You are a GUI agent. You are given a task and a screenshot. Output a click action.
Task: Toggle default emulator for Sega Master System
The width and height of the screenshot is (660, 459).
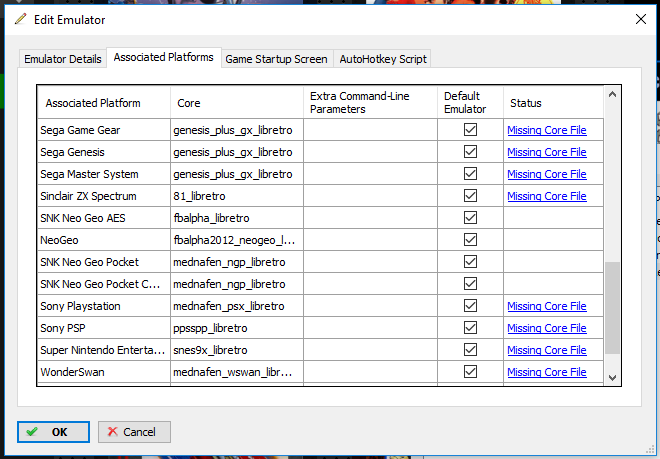(x=470, y=173)
